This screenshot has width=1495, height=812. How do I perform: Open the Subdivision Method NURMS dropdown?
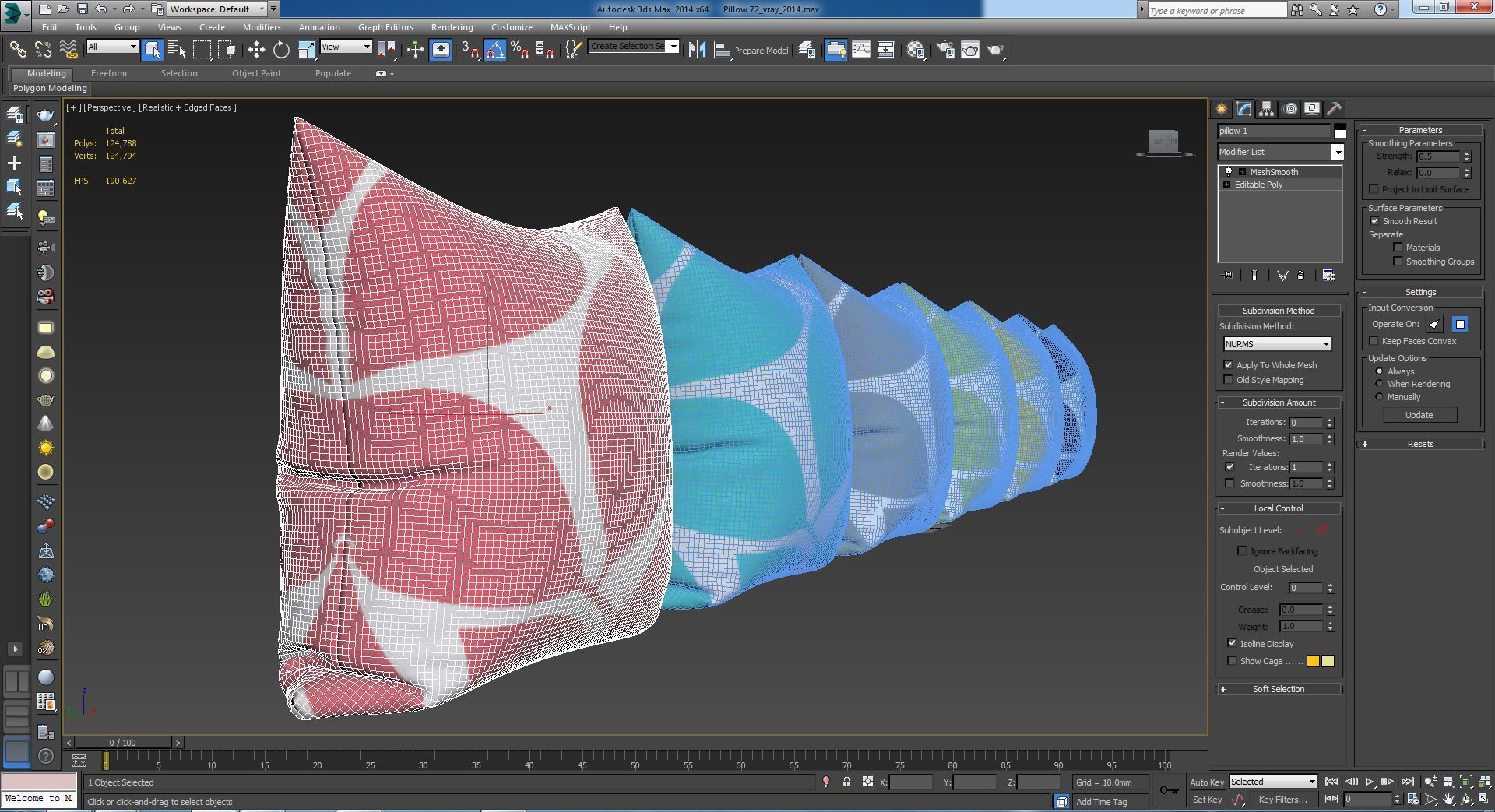point(1277,344)
